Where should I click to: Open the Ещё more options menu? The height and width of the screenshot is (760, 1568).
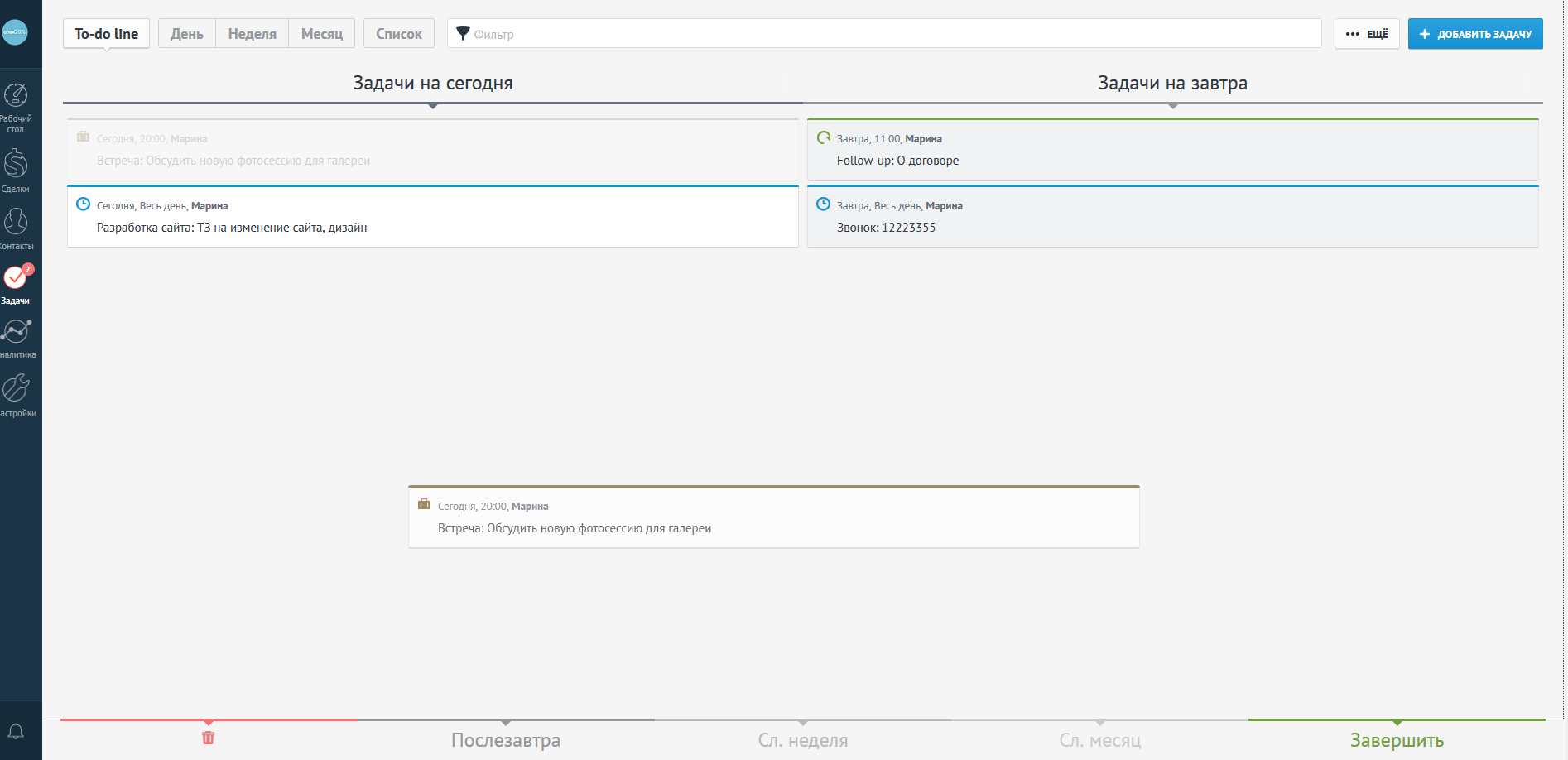(1367, 34)
